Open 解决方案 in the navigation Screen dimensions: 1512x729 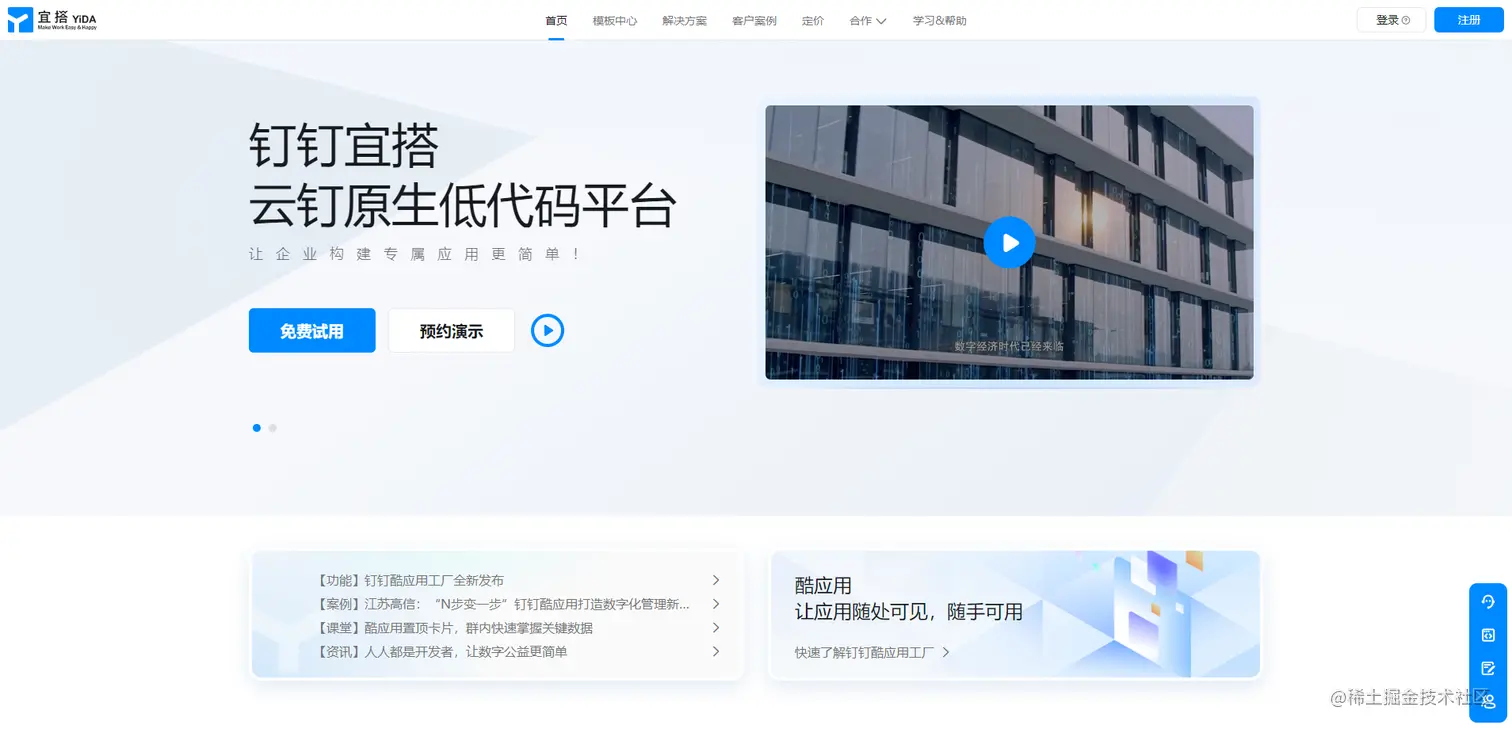pyautogui.click(x=684, y=21)
